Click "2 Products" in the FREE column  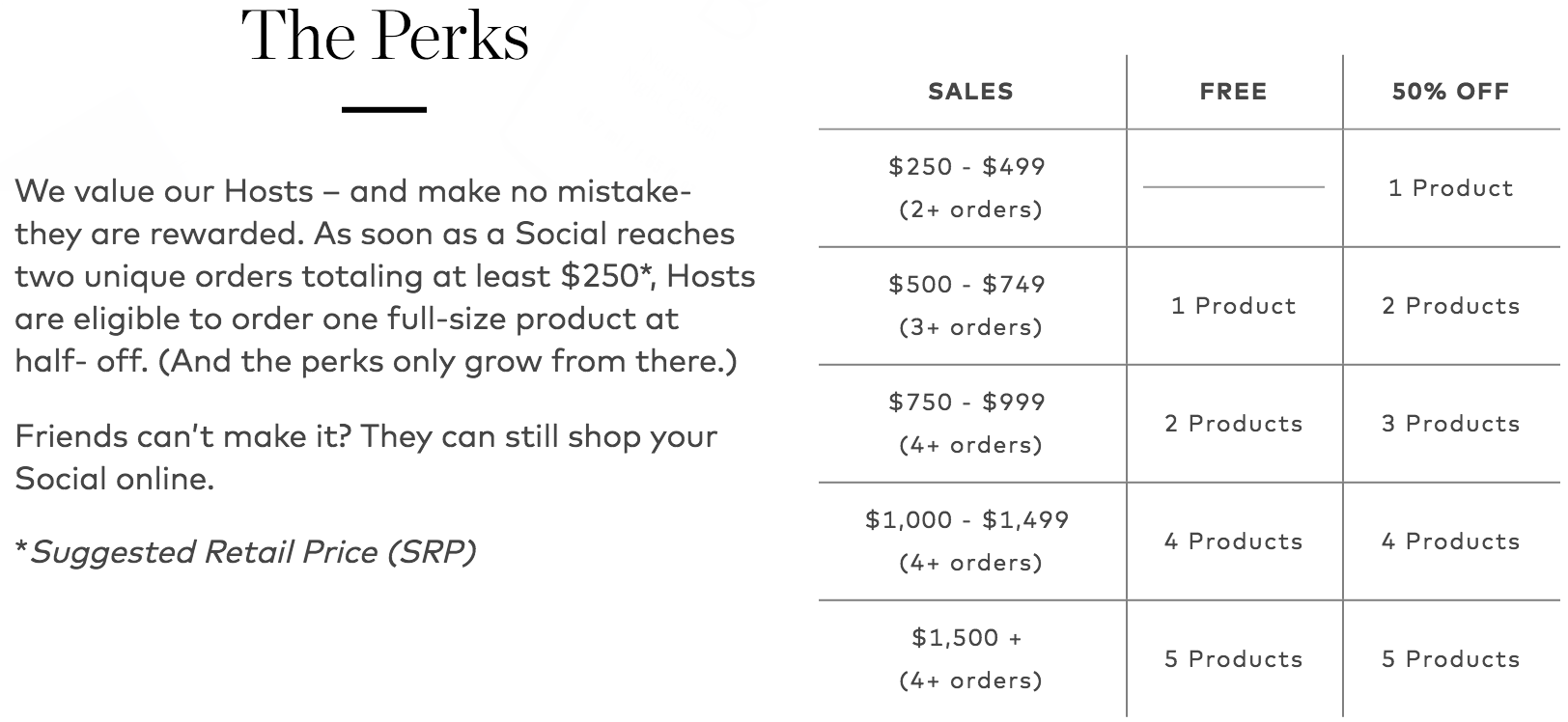coord(1233,424)
